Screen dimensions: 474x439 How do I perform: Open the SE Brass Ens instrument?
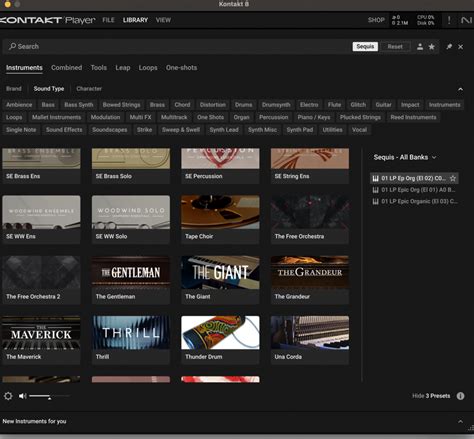point(41,166)
